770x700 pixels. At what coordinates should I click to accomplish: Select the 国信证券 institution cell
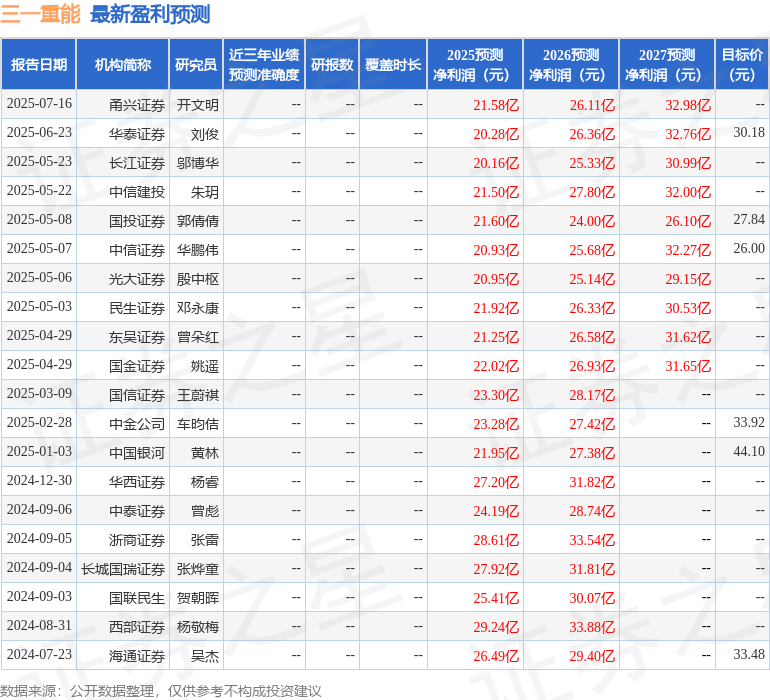[x=123, y=394]
